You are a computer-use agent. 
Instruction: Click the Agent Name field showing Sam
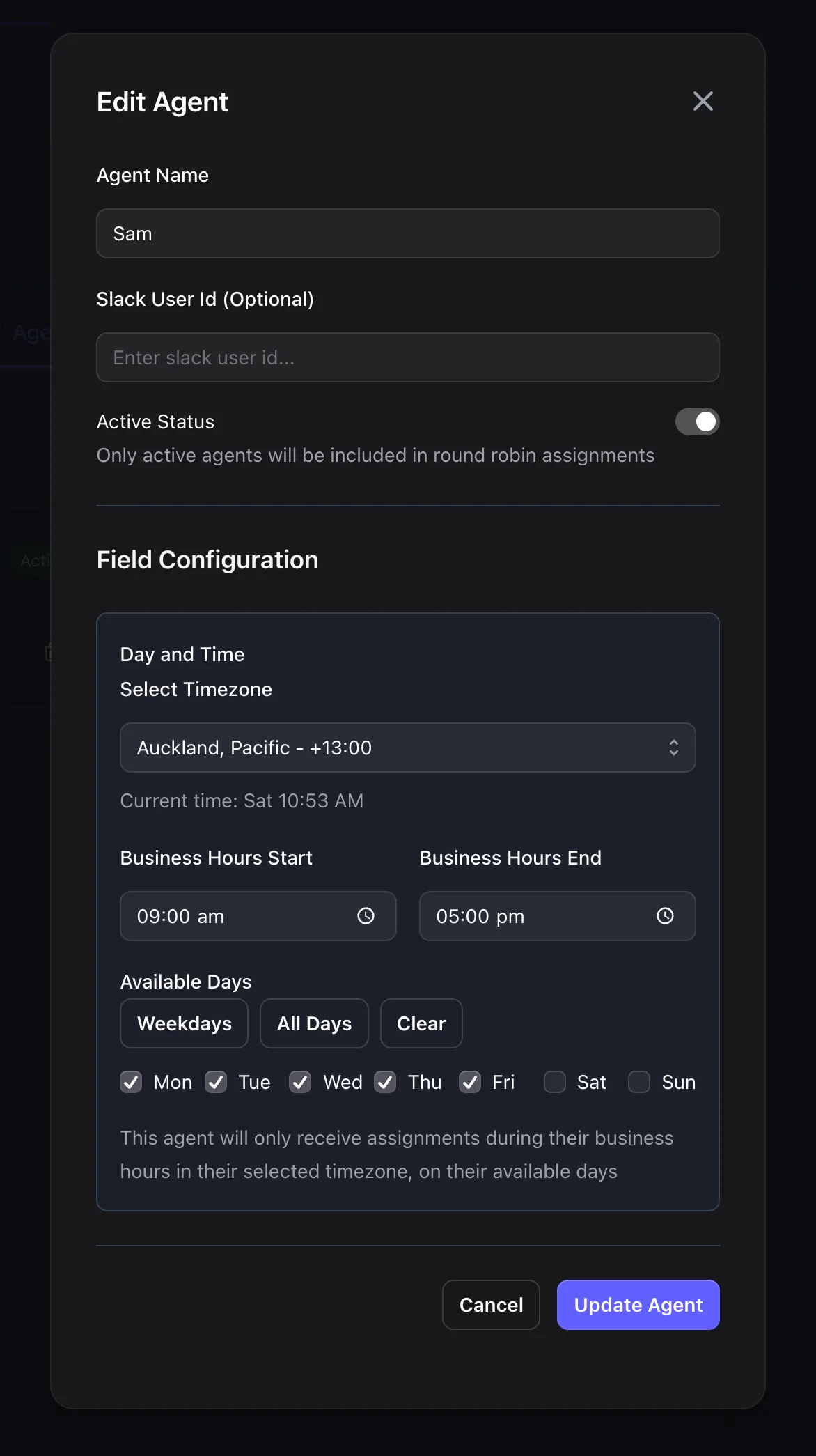click(408, 233)
